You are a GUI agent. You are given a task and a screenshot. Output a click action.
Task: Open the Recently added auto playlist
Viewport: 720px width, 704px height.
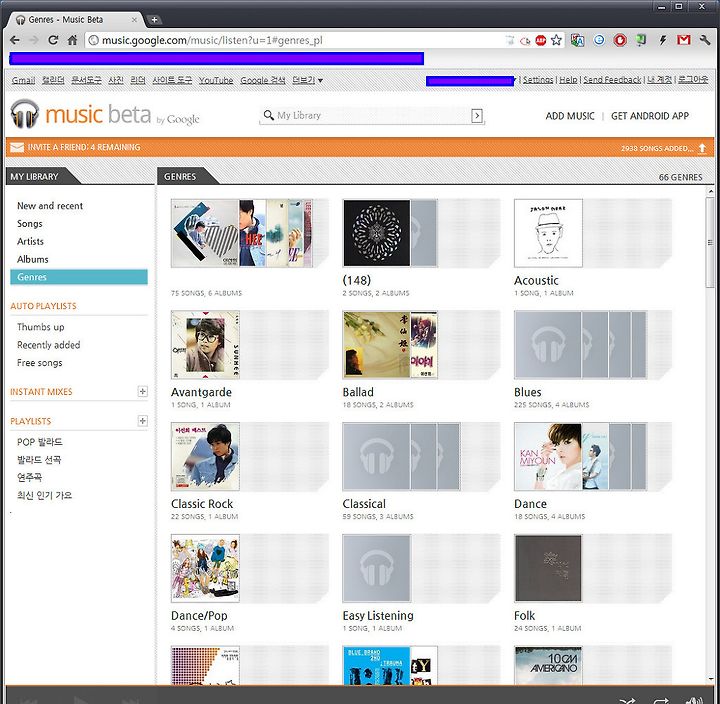point(49,345)
